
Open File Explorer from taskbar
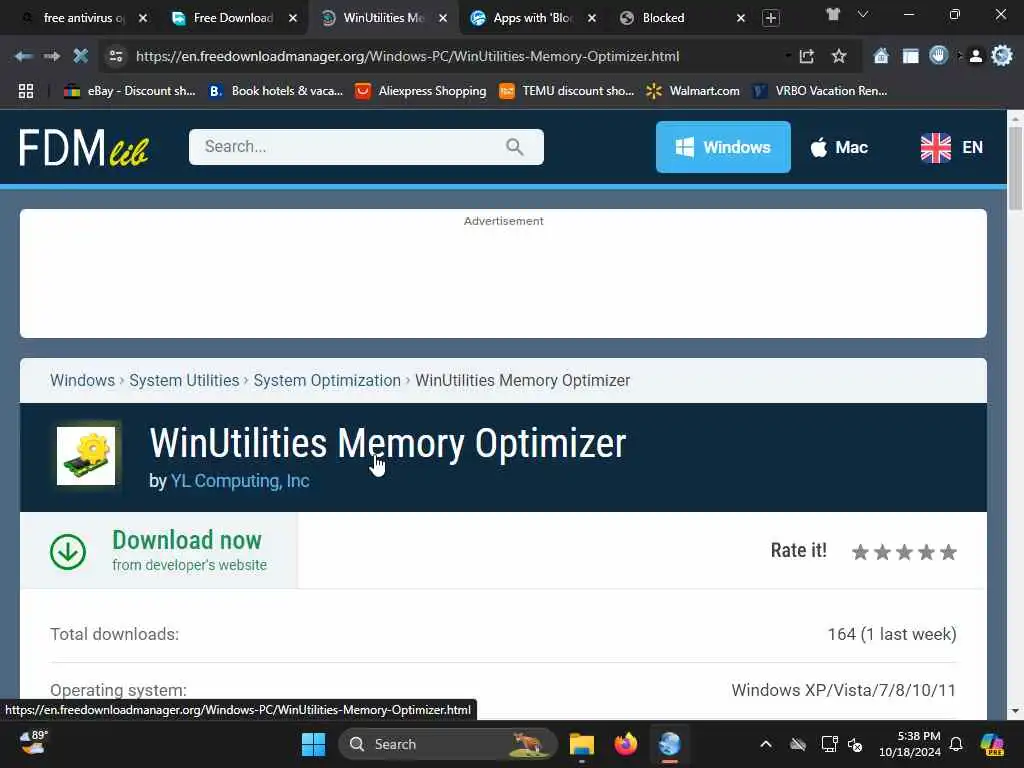tap(581, 744)
